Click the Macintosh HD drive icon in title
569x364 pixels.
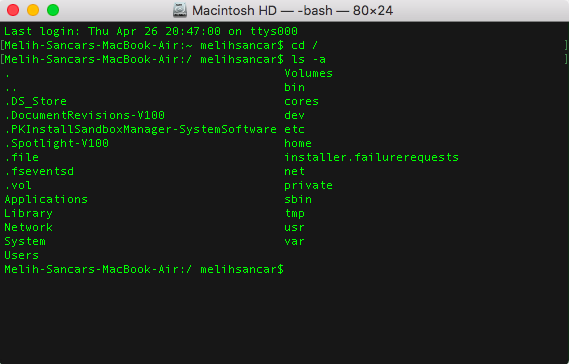(x=180, y=10)
